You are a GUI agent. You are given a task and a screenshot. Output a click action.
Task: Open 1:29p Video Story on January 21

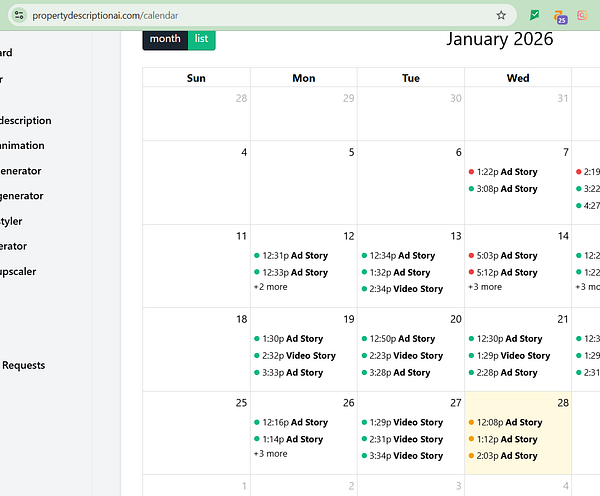point(509,356)
